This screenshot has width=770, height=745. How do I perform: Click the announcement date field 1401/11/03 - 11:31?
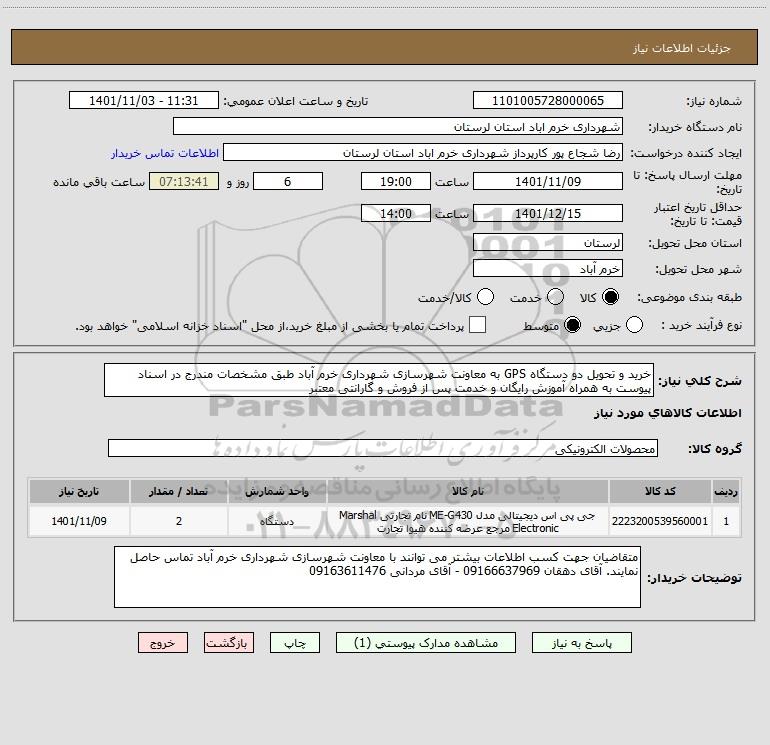tap(143, 101)
